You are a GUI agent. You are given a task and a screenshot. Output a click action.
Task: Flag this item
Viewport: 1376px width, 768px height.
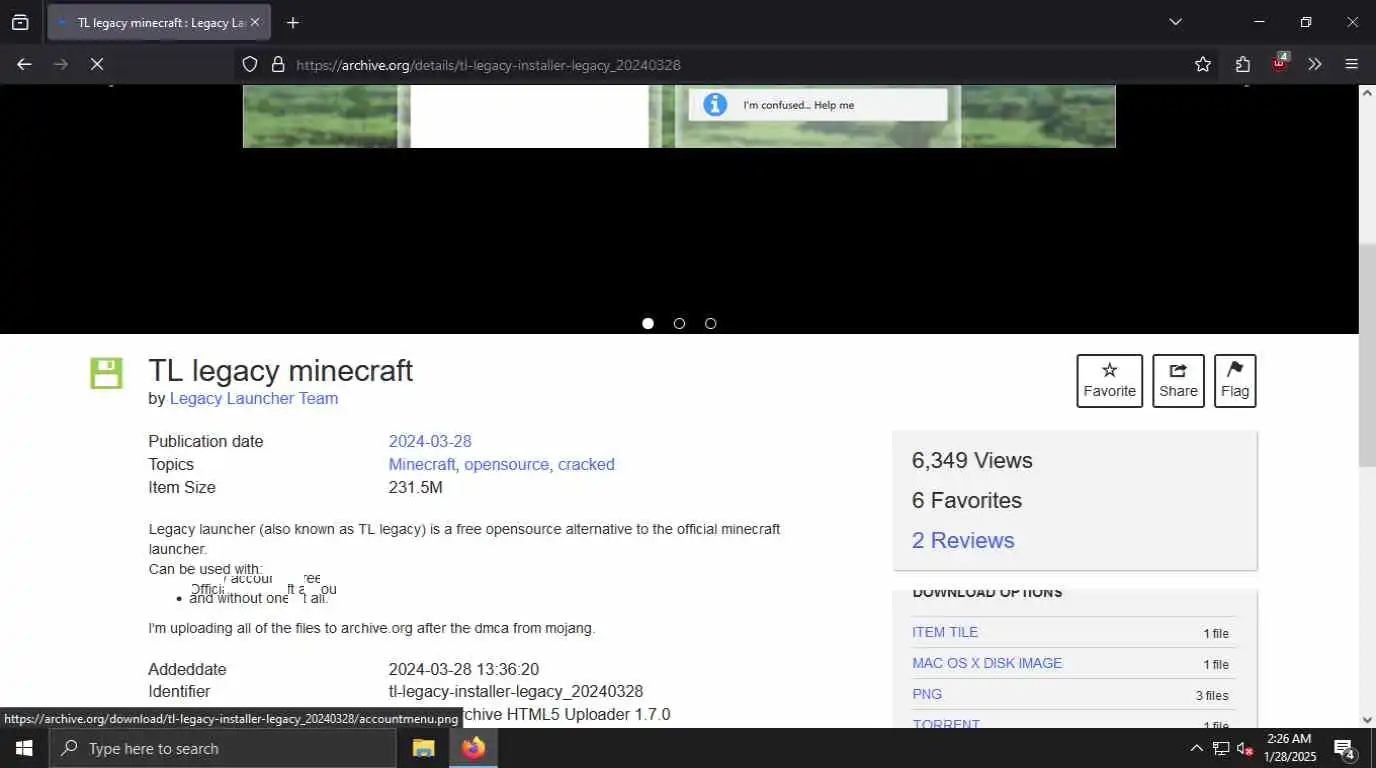[x=1235, y=380]
